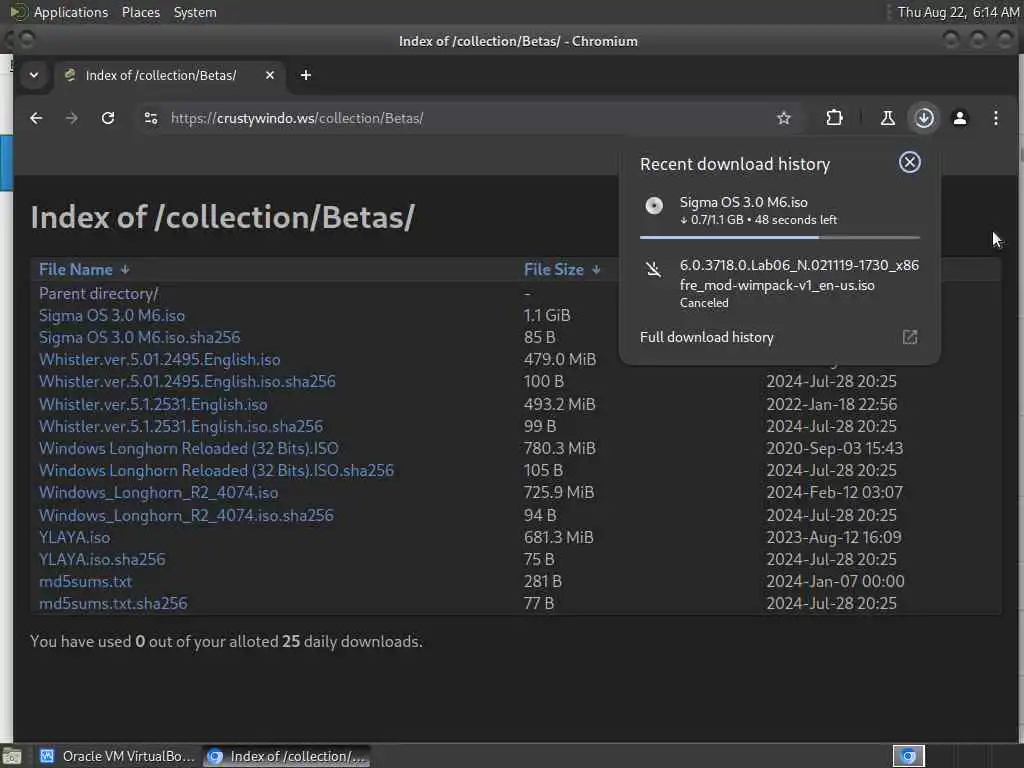Screen dimensions: 1024x768
Task: Open the System menu
Action: [195, 12]
